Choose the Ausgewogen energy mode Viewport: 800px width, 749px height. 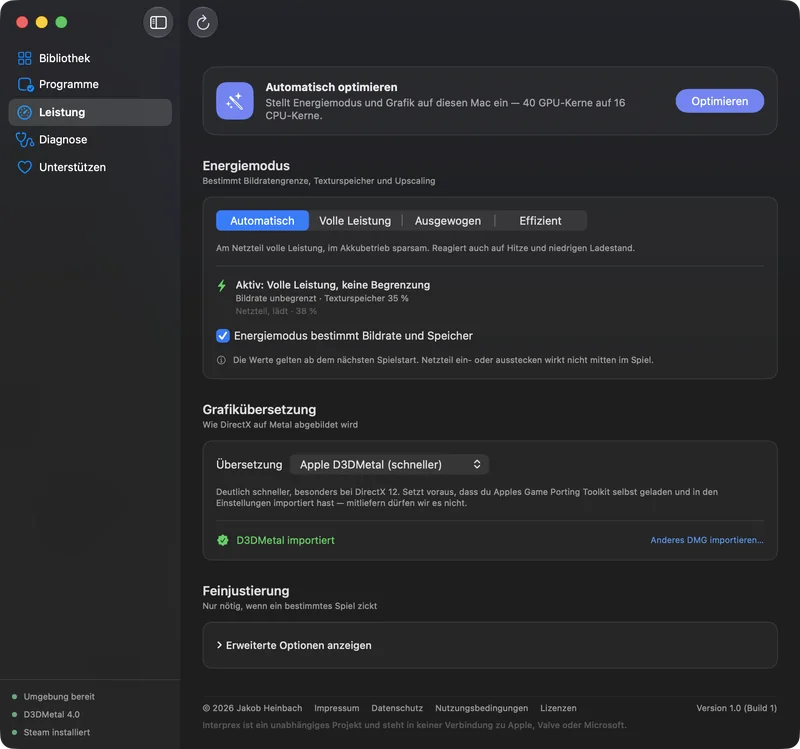(x=448, y=221)
